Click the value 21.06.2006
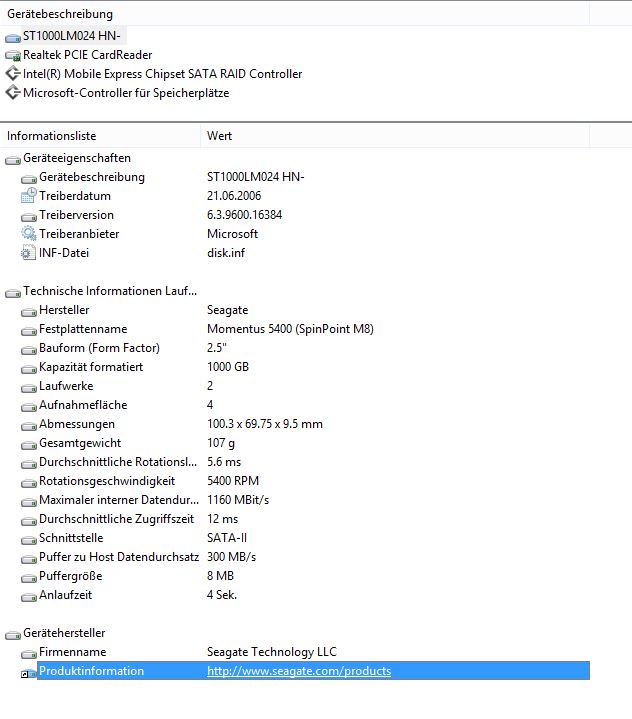This screenshot has height=719, width=632. [234, 196]
